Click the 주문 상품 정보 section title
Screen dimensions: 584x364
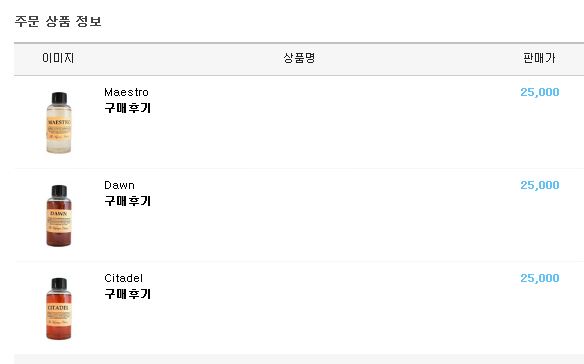point(58,21)
